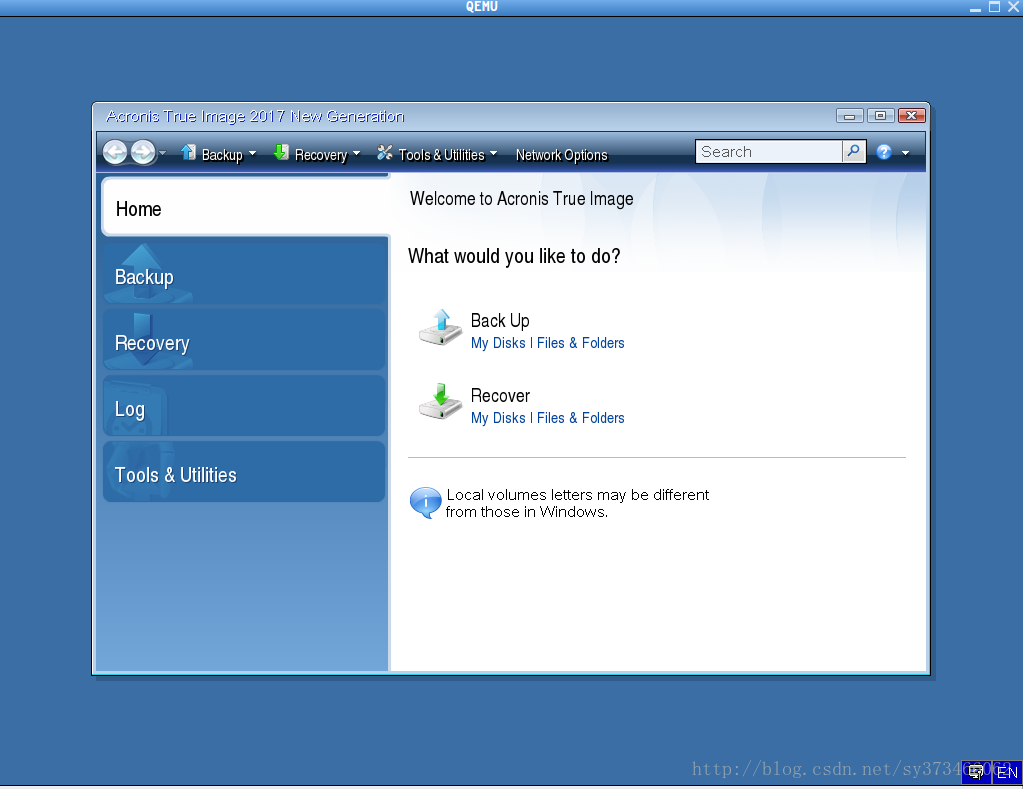This screenshot has width=1023, height=789.
Task: Open Files & Folders link under Back Up
Action: (x=580, y=343)
